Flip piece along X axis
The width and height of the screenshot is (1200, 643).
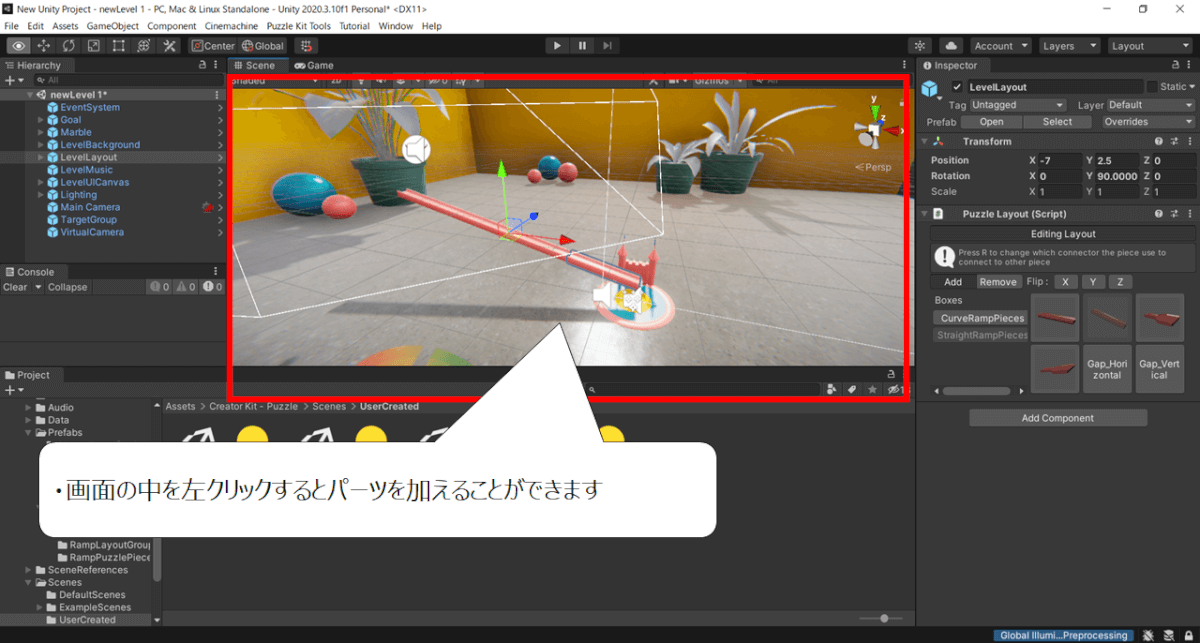(1067, 282)
